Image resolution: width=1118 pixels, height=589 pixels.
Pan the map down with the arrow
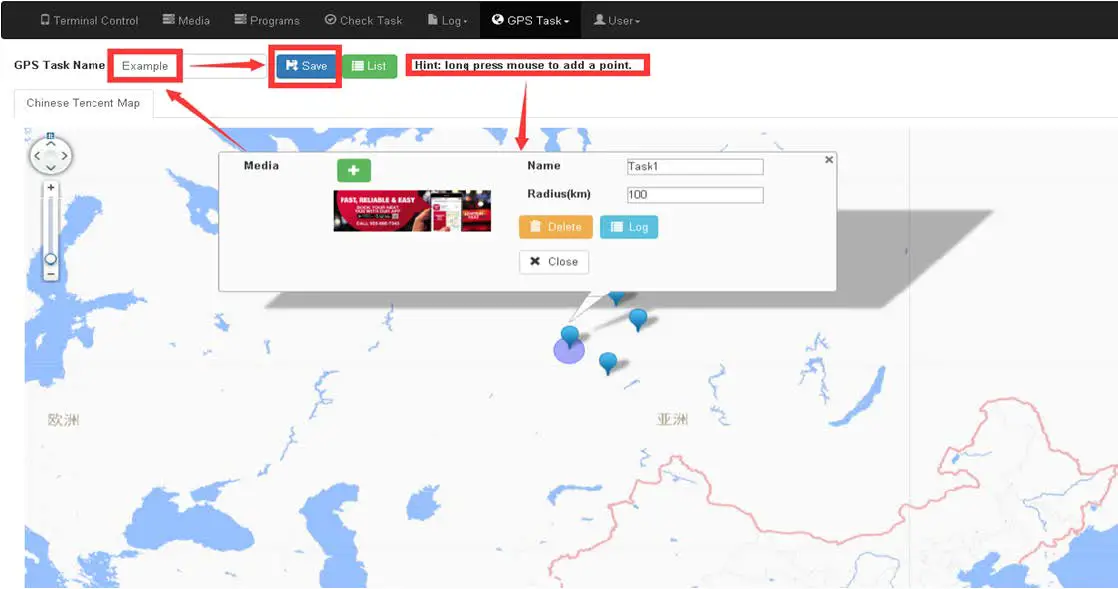pos(51,168)
